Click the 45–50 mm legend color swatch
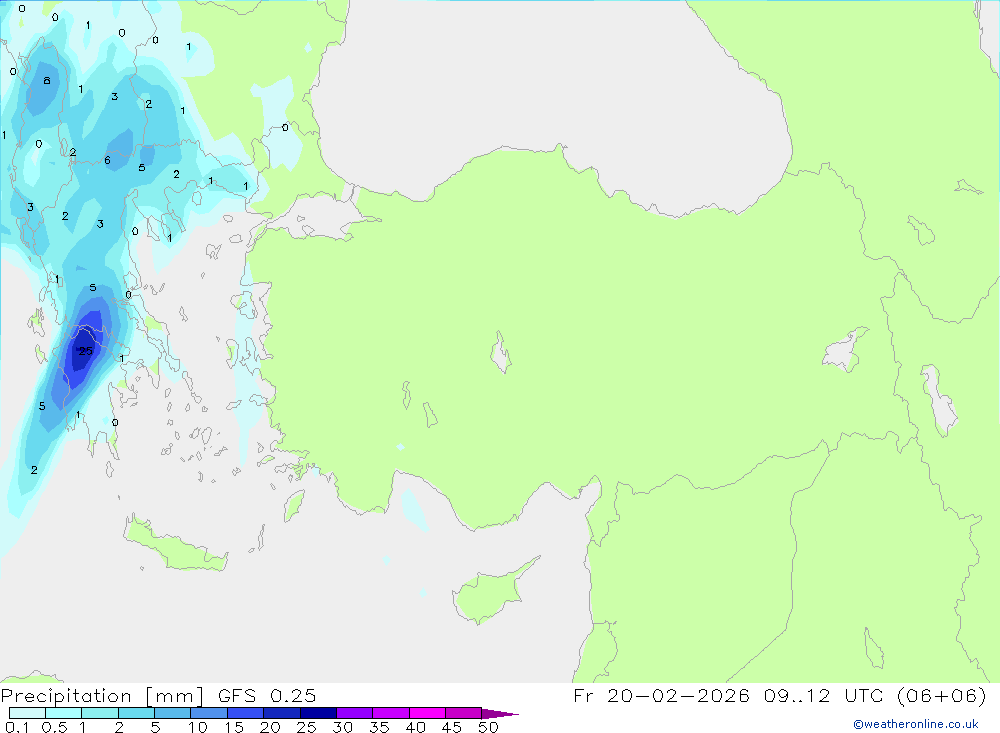1000x733 pixels. click(463, 713)
